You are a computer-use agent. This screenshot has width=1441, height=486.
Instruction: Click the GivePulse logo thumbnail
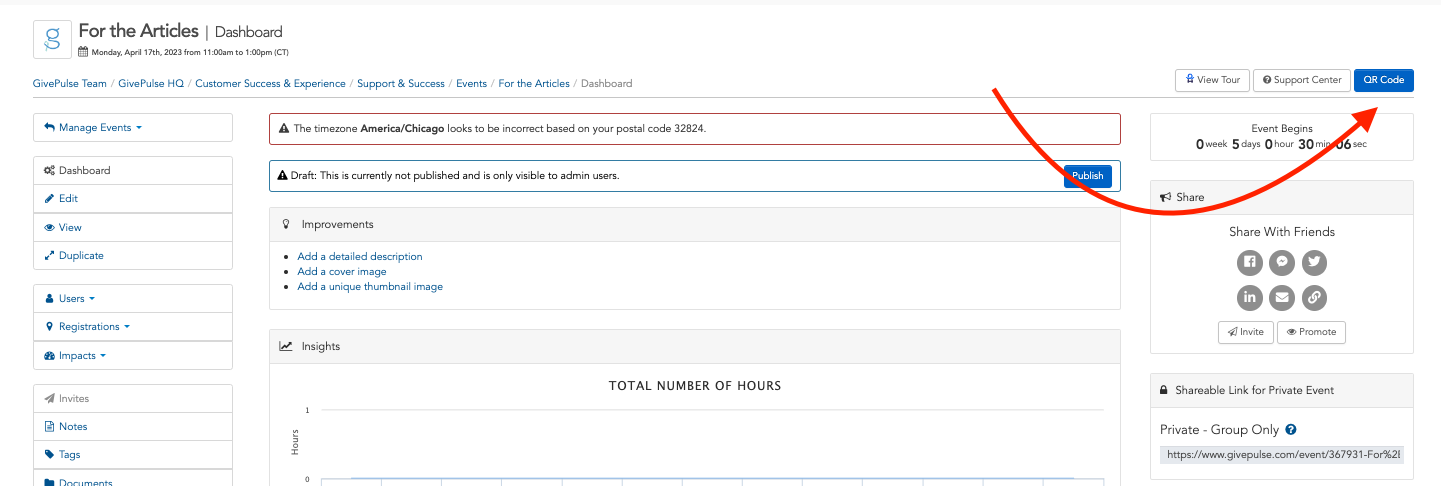point(52,38)
